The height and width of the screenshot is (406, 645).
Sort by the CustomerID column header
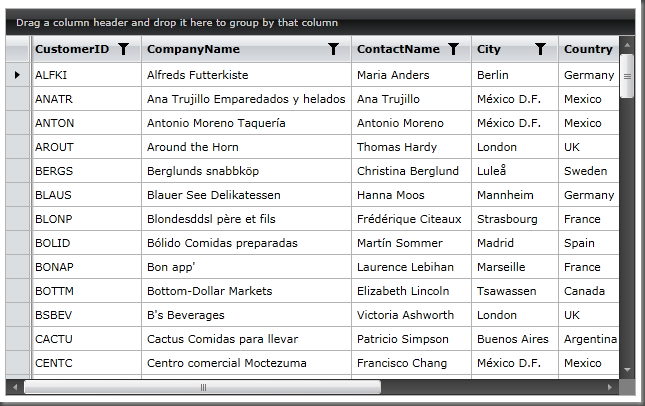click(x=72, y=49)
